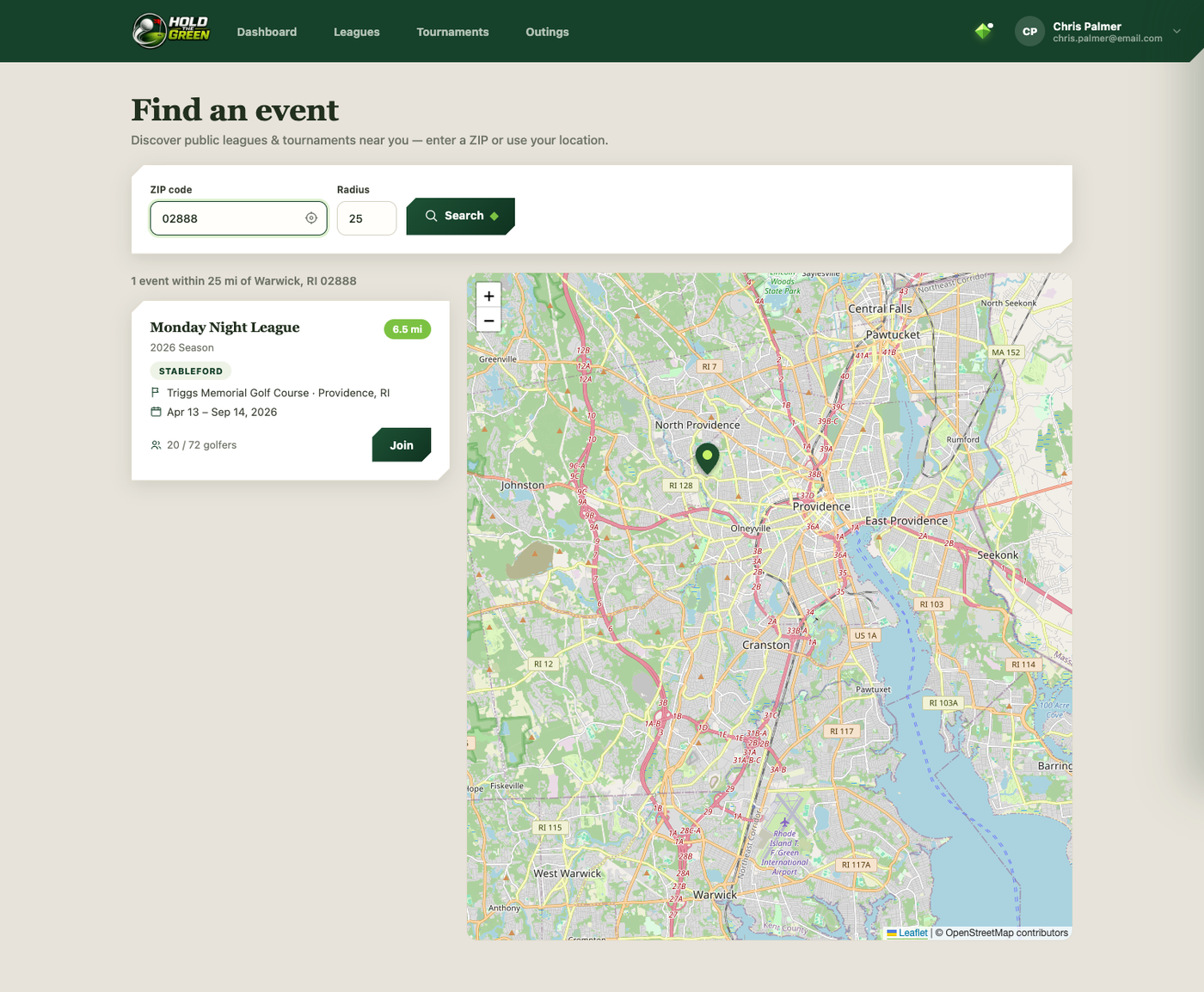Zoom in on the map

tap(488, 296)
